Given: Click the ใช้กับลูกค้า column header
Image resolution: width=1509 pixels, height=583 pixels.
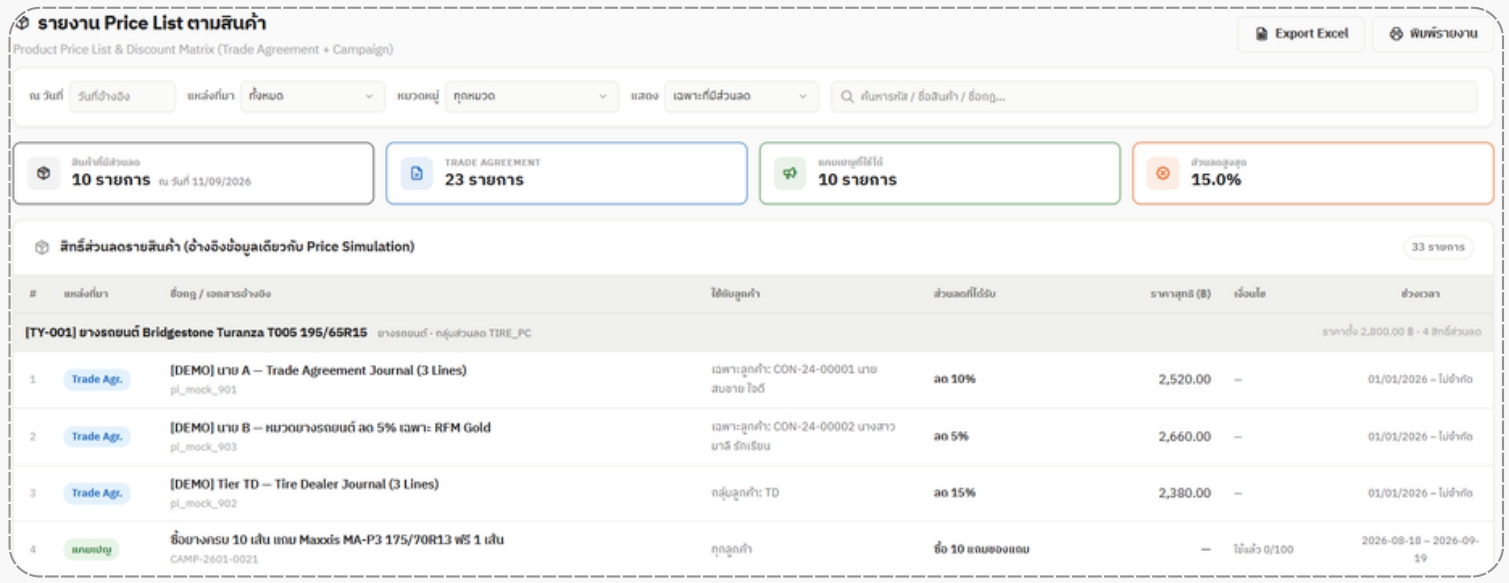Looking at the screenshot, I should [737, 294].
